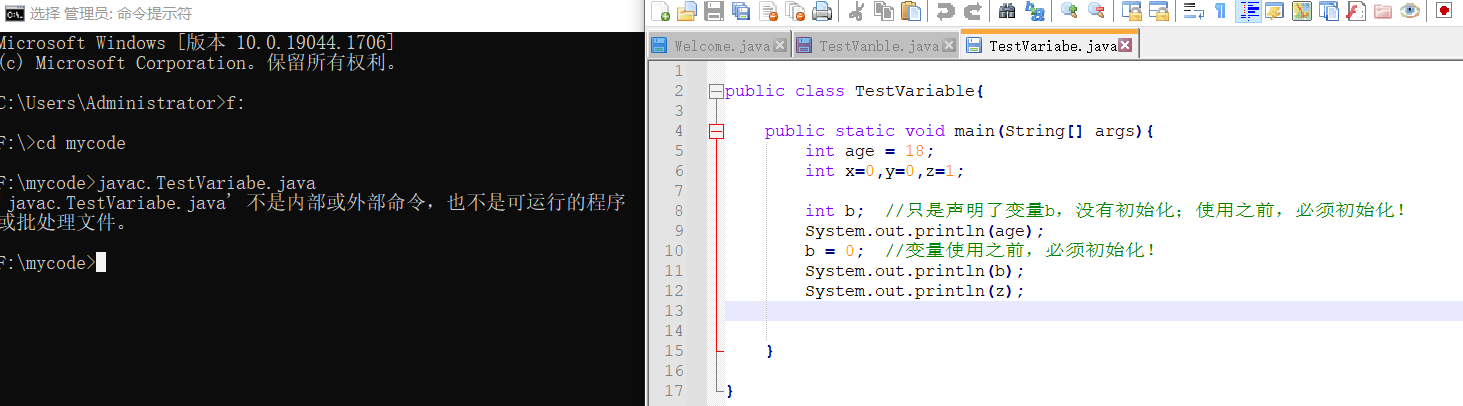The height and width of the screenshot is (406, 1463).
Task: Redo the last undone edit
Action: (972, 11)
